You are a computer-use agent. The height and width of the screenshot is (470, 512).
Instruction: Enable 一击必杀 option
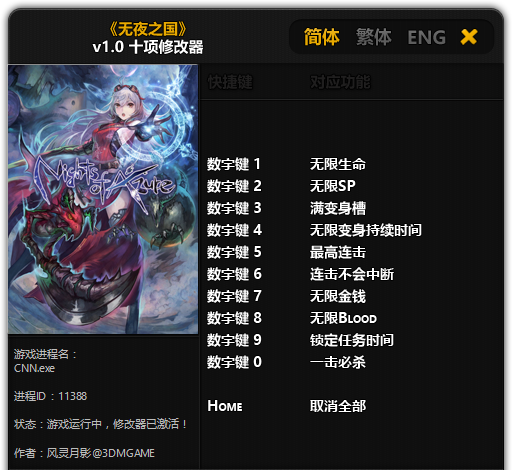tap(338, 362)
